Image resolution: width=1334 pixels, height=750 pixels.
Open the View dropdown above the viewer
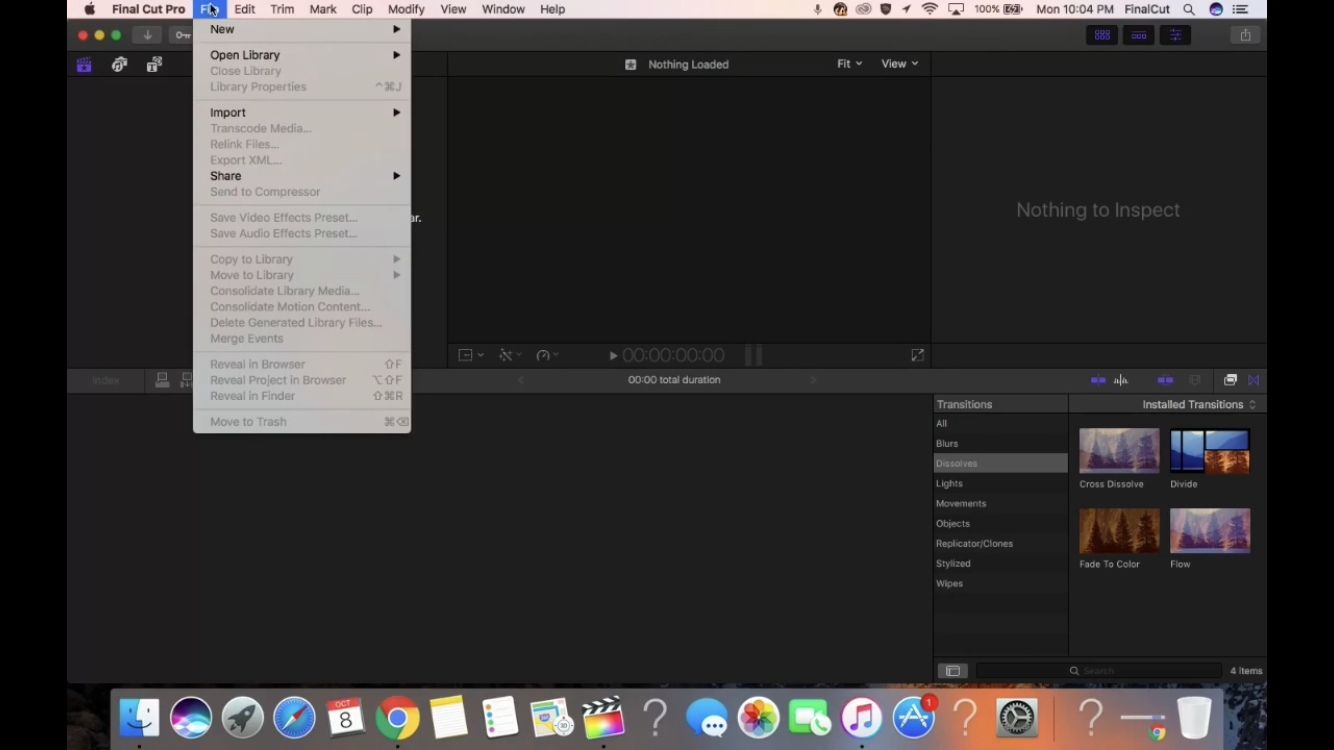coord(897,63)
